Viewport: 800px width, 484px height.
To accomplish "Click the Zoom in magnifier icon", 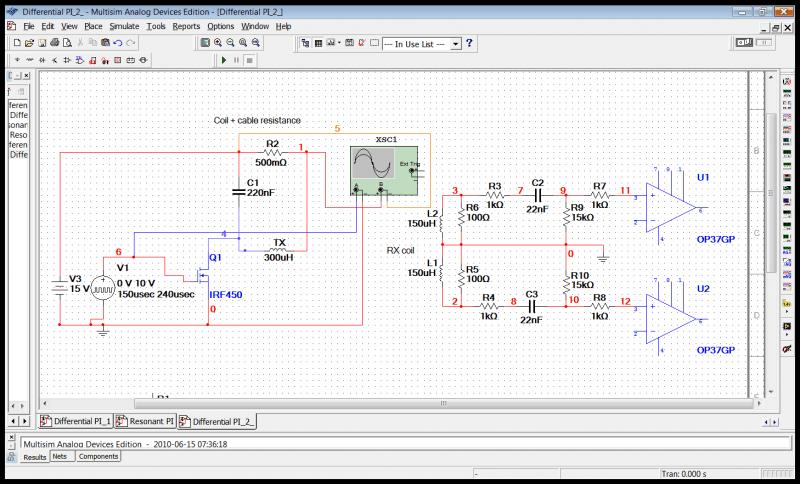I will click(218, 43).
